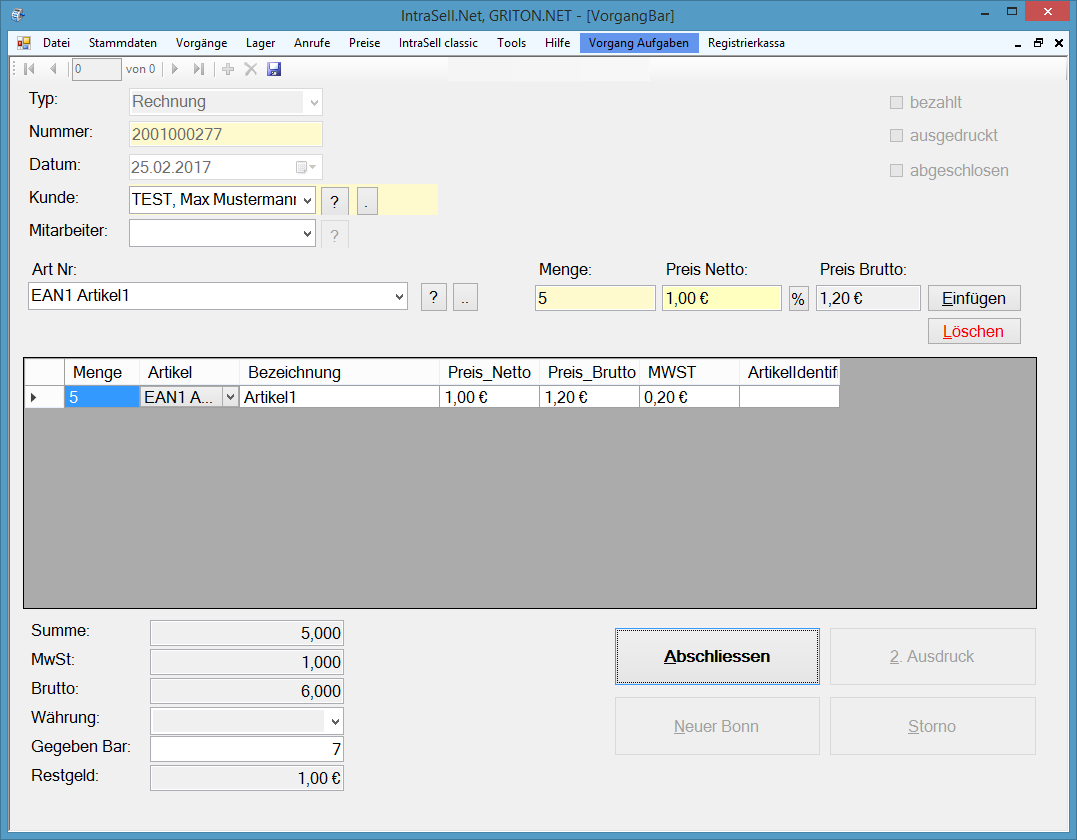Click the Restgeld field showing 1,00 €
Screen dimensions: 1077x840
click(x=247, y=778)
